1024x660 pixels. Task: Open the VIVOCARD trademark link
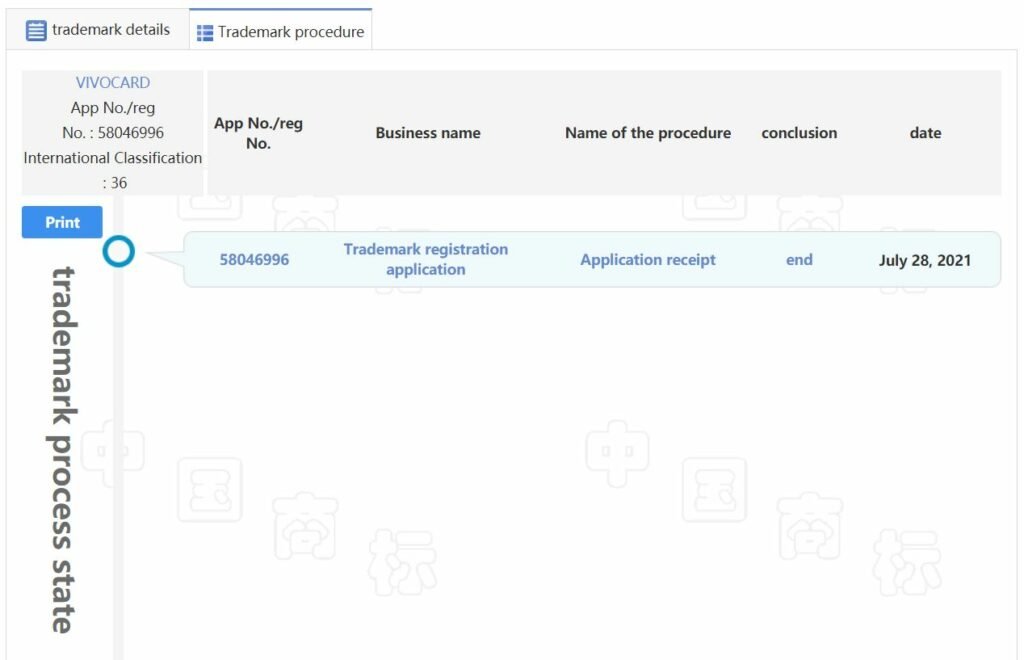coord(112,82)
